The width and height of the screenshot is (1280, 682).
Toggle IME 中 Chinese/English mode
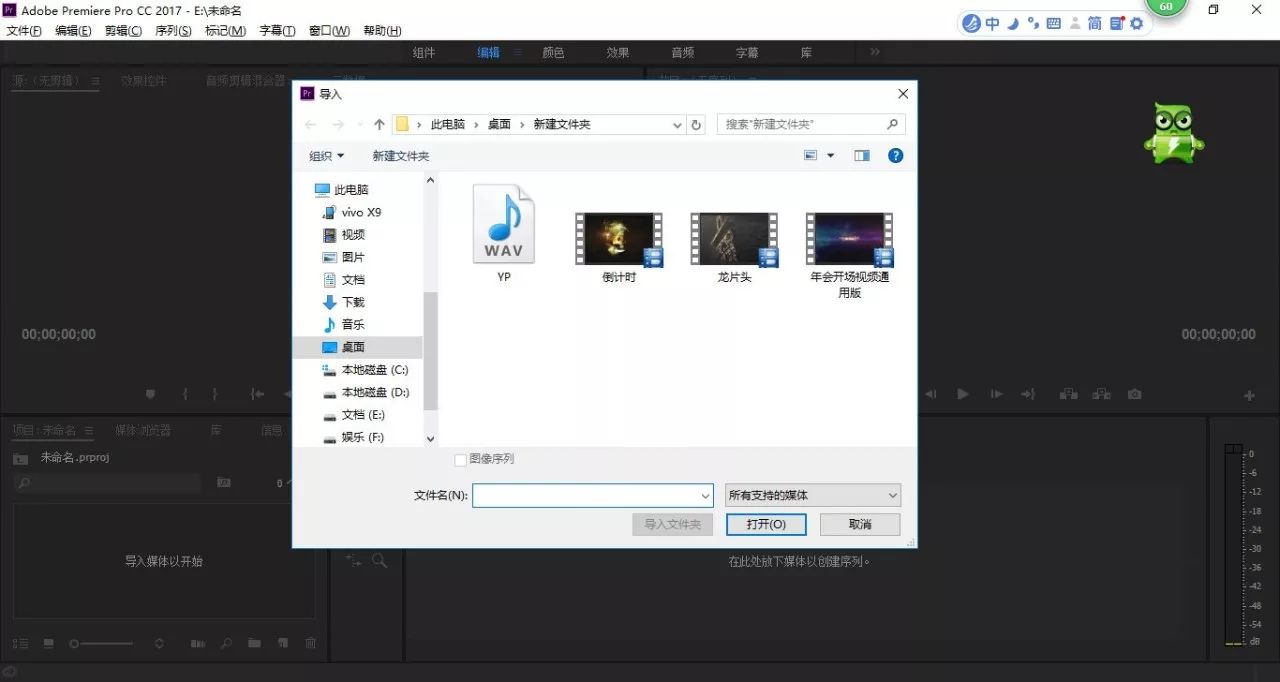(992, 23)
